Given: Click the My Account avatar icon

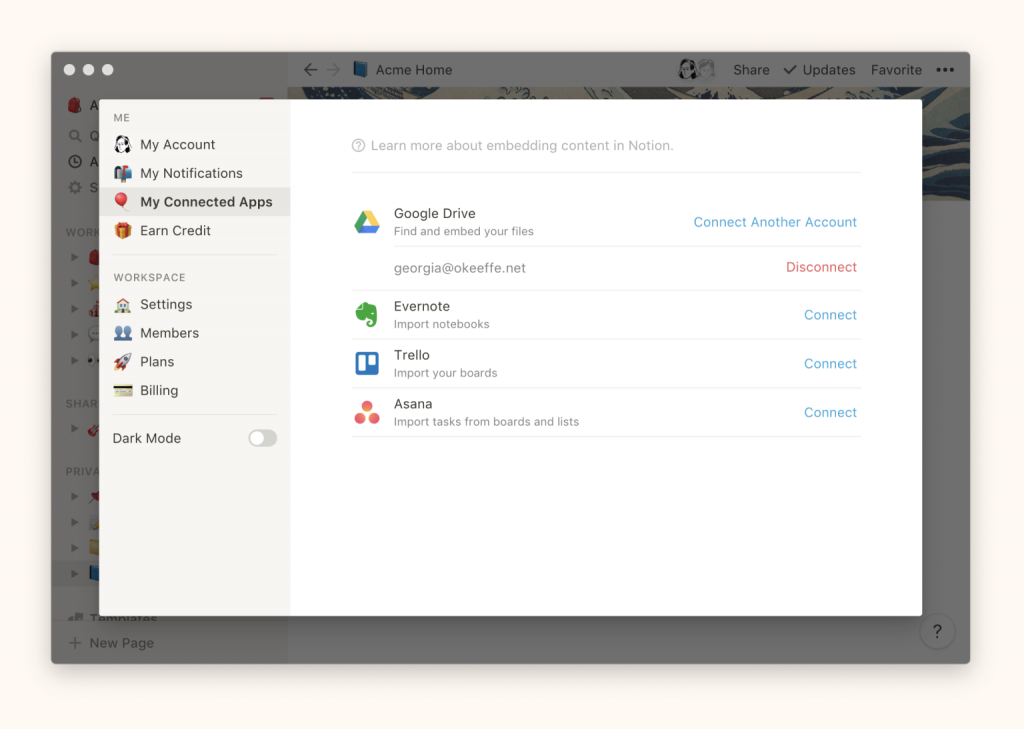Looking at the screenshot, I should pyautogui.click(x=123, y=144).
